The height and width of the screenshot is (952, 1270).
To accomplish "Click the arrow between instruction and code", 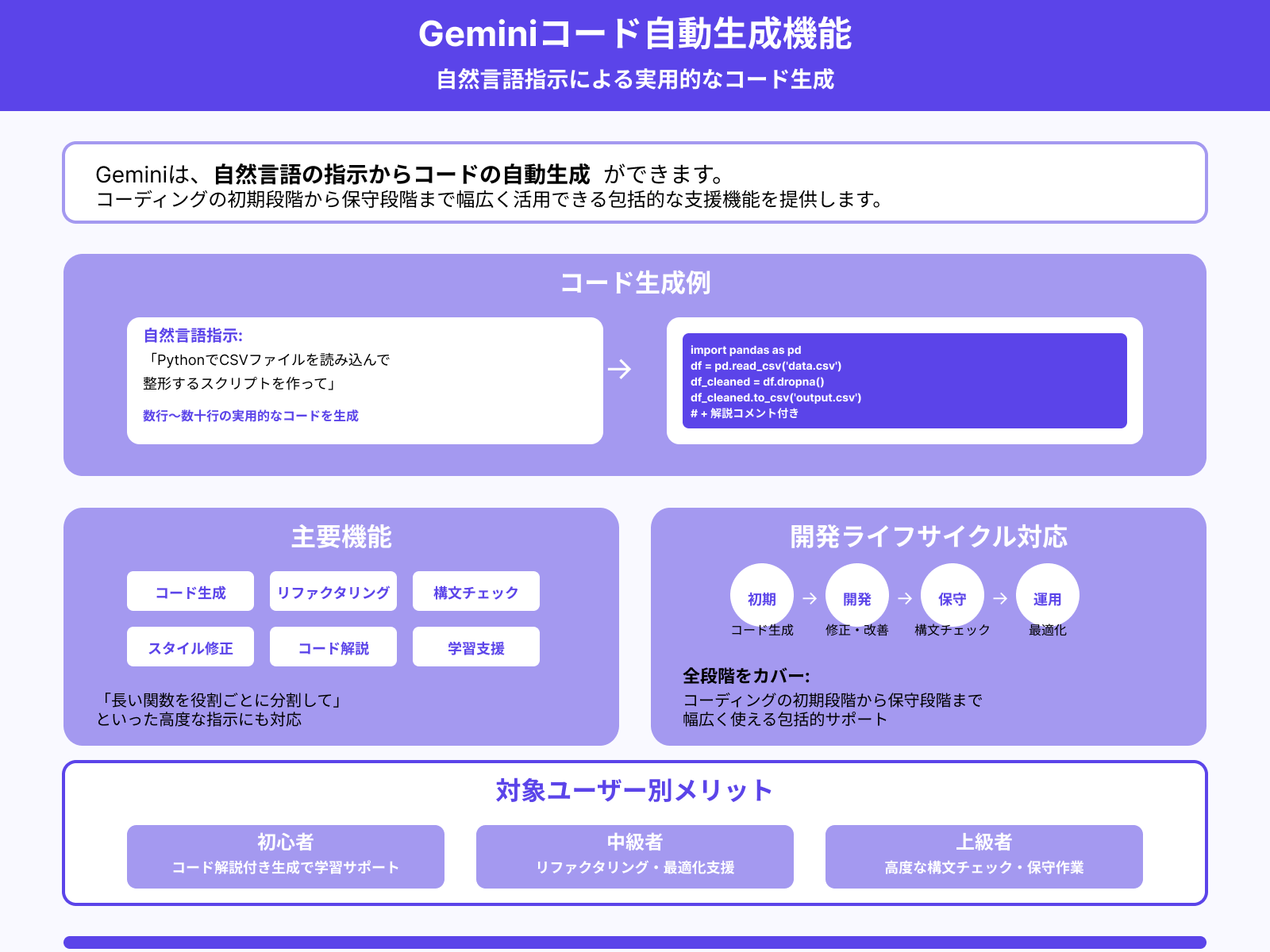I will [621, 367].
